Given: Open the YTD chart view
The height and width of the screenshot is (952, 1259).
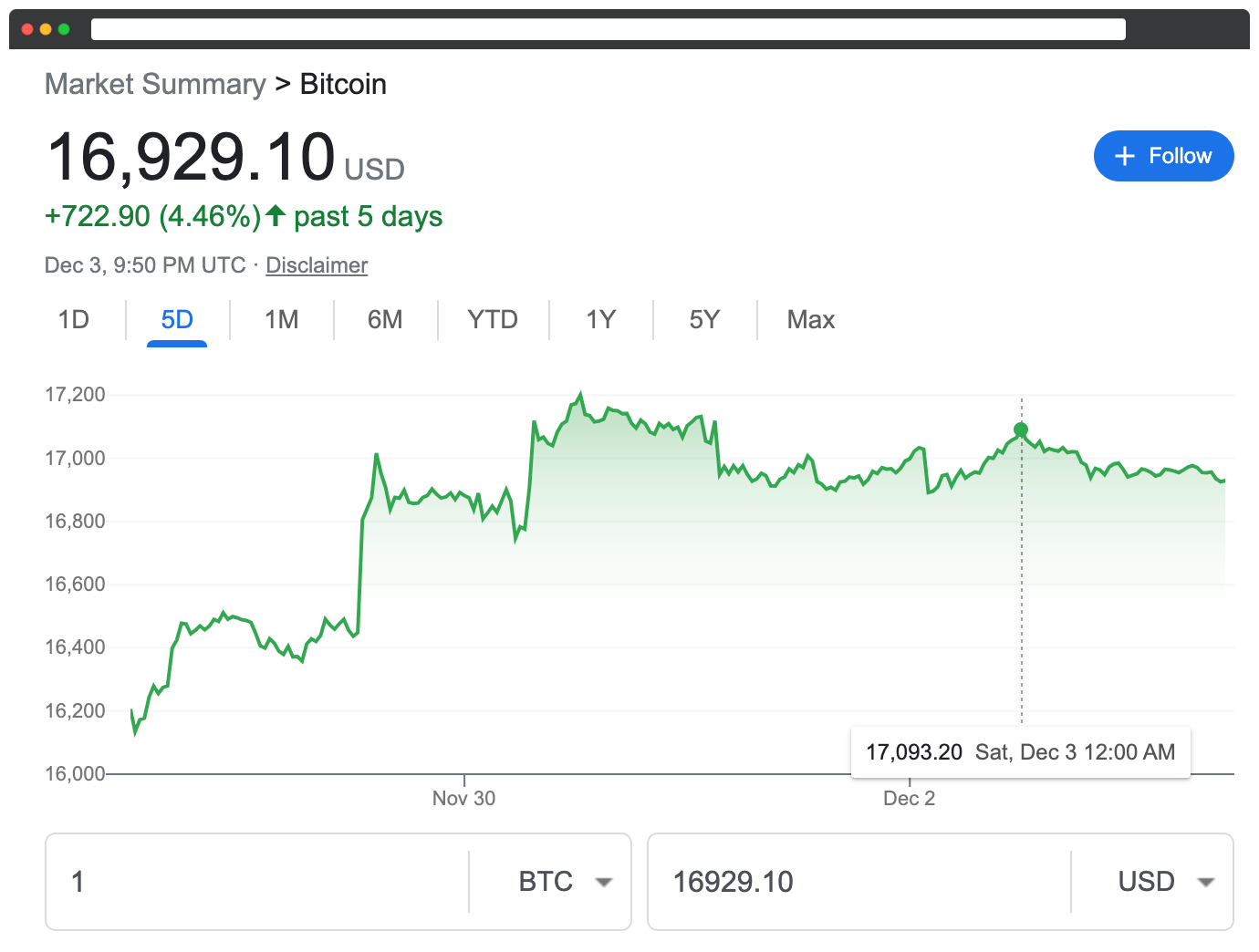Looking at the screenshot, I should pos(493,320).
